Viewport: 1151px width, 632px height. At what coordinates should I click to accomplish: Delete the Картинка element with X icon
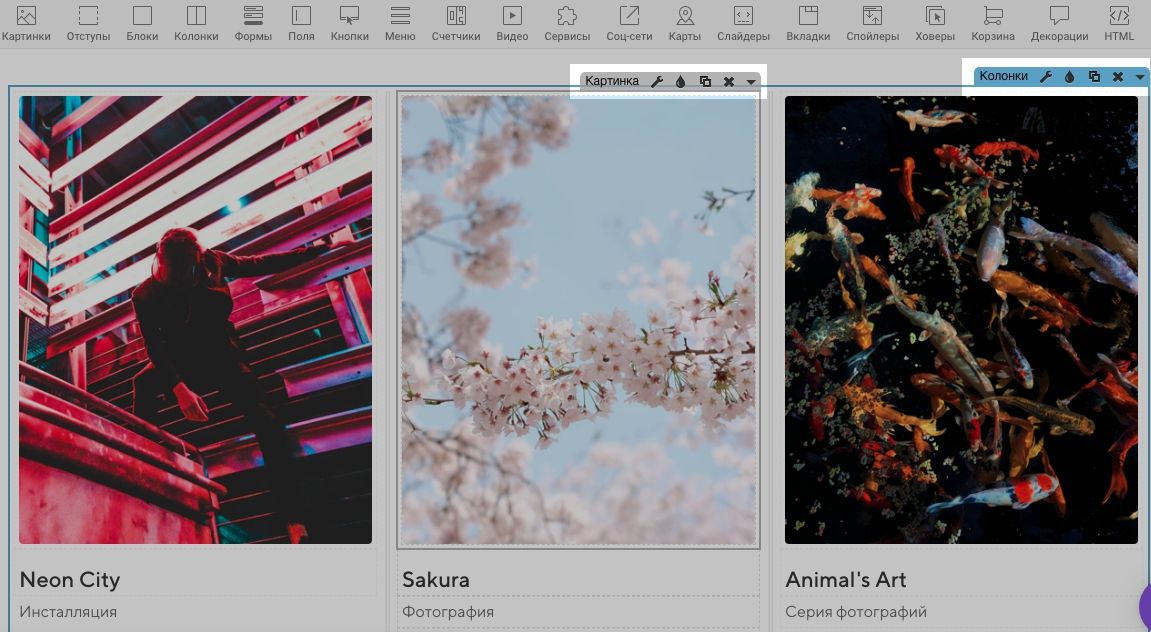coord(729,81)
